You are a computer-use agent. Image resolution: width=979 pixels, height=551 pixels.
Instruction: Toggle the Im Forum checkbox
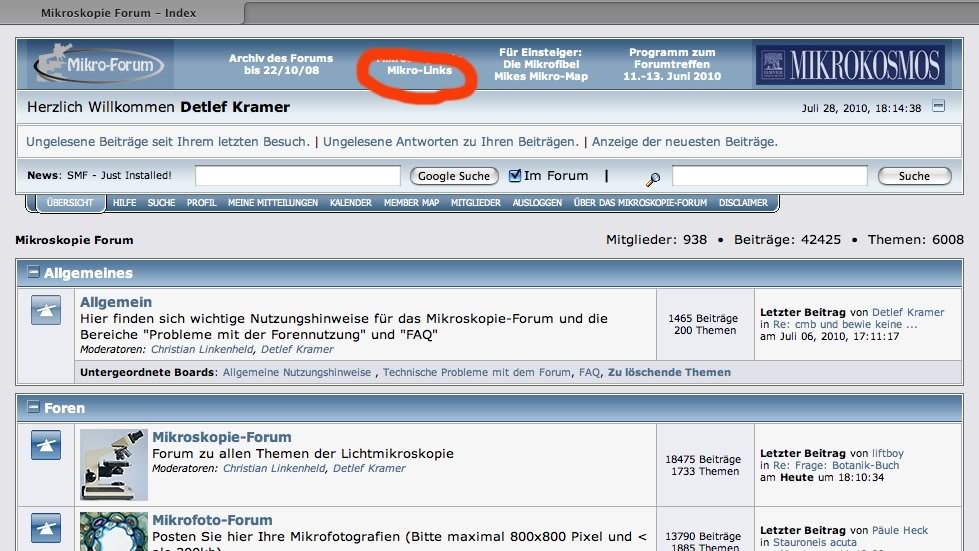(x=515, y=176)
